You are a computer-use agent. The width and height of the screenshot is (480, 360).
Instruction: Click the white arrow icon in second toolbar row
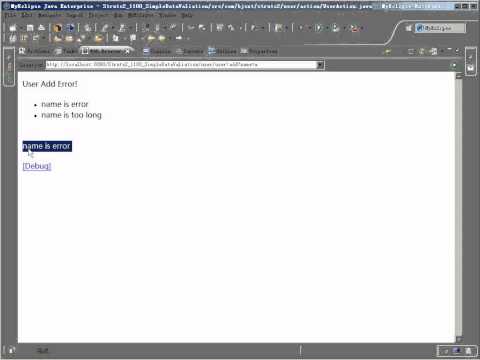click(x=179, y=38)
